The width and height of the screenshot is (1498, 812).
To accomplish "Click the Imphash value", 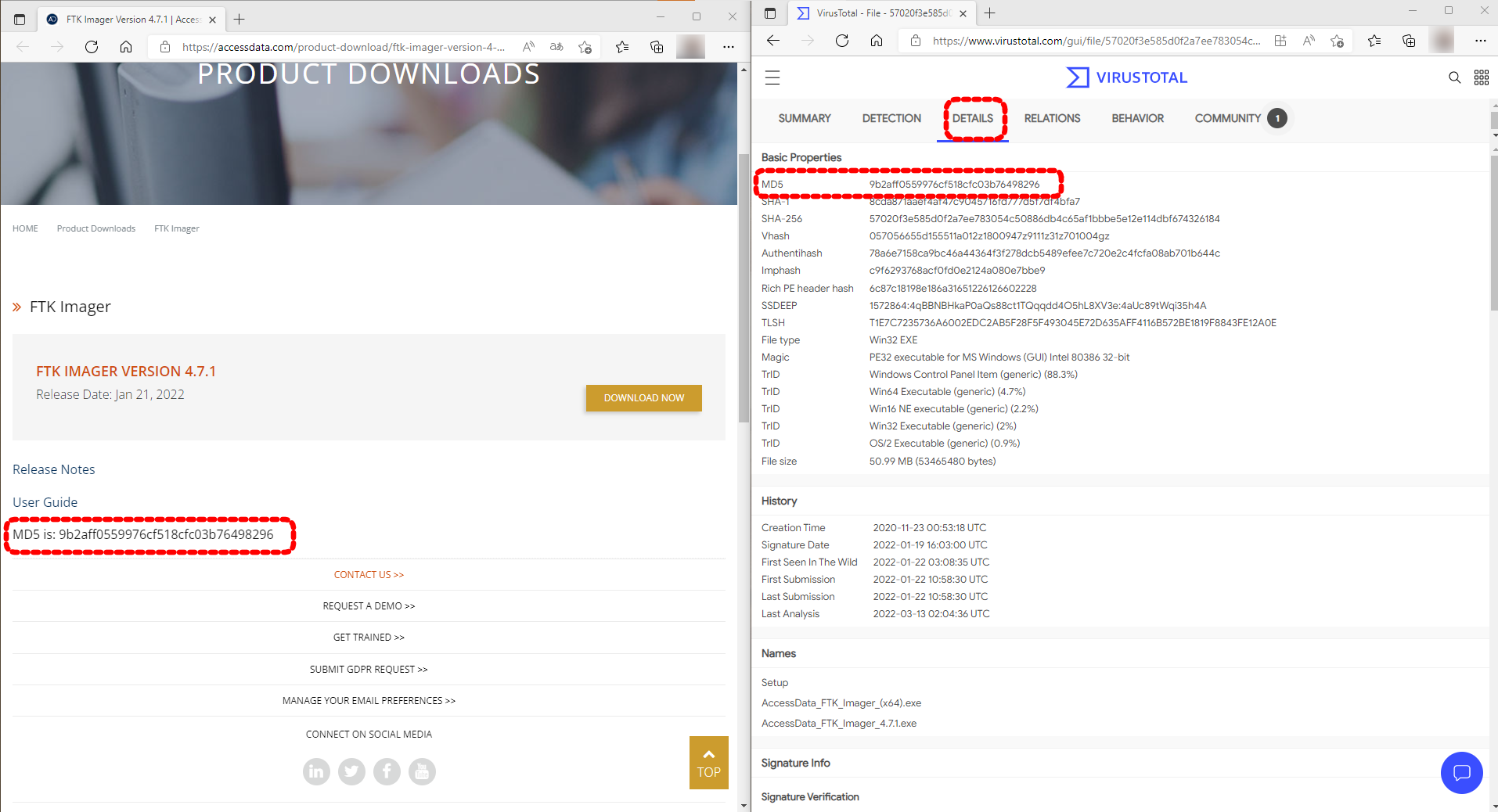I will [957, 271].
